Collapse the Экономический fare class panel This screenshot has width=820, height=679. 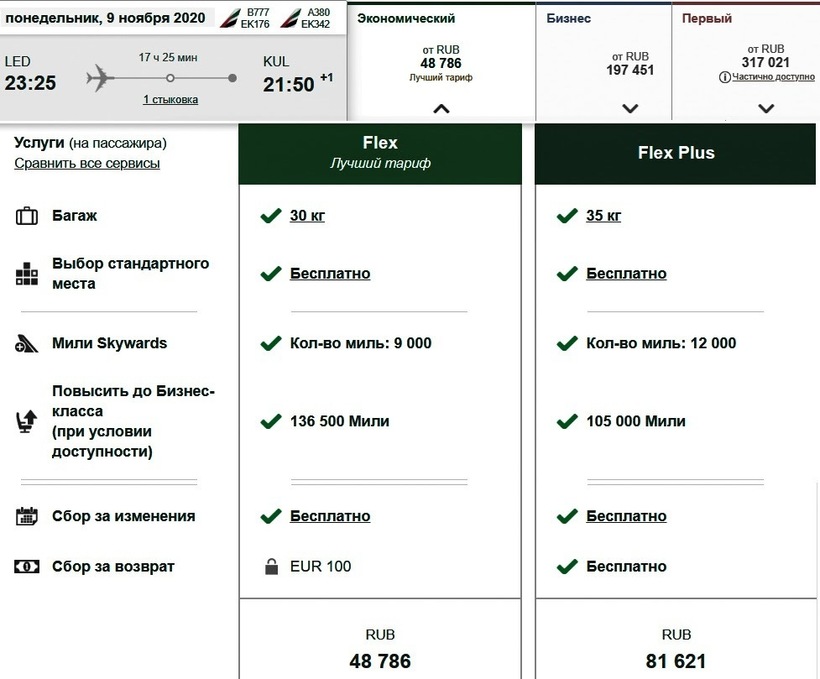click(x=441, y=108)
